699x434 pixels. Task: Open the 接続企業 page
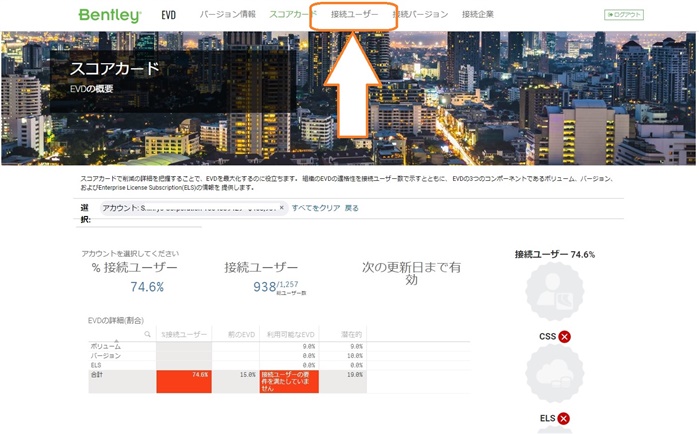[x=477, y=14]
